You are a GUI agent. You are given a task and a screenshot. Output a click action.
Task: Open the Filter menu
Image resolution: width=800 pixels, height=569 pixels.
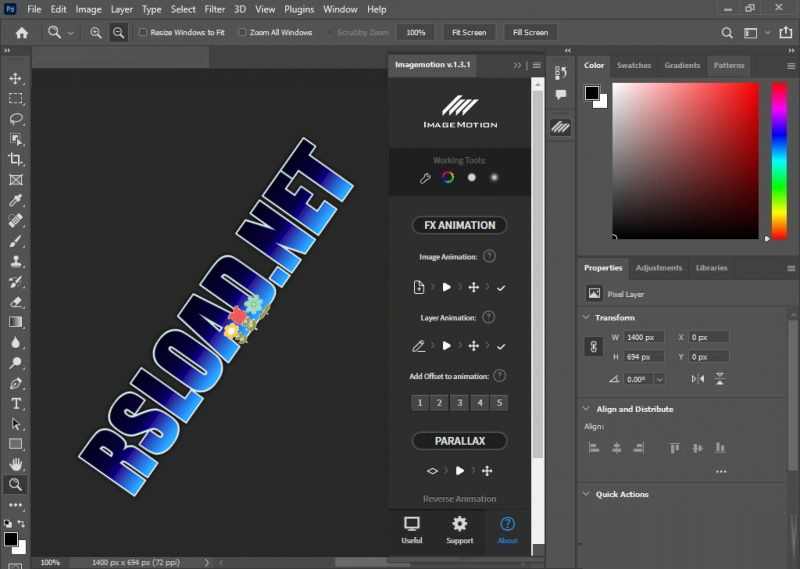coord(215,9)
